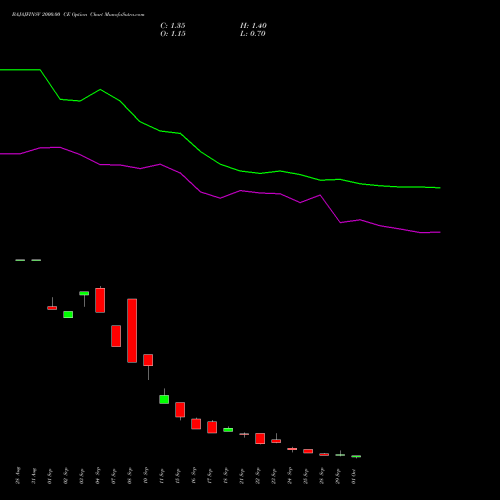This screenshot has width=500, height=500.
Task: Select the 11 Sep date label
Action: tap(162, 476)
